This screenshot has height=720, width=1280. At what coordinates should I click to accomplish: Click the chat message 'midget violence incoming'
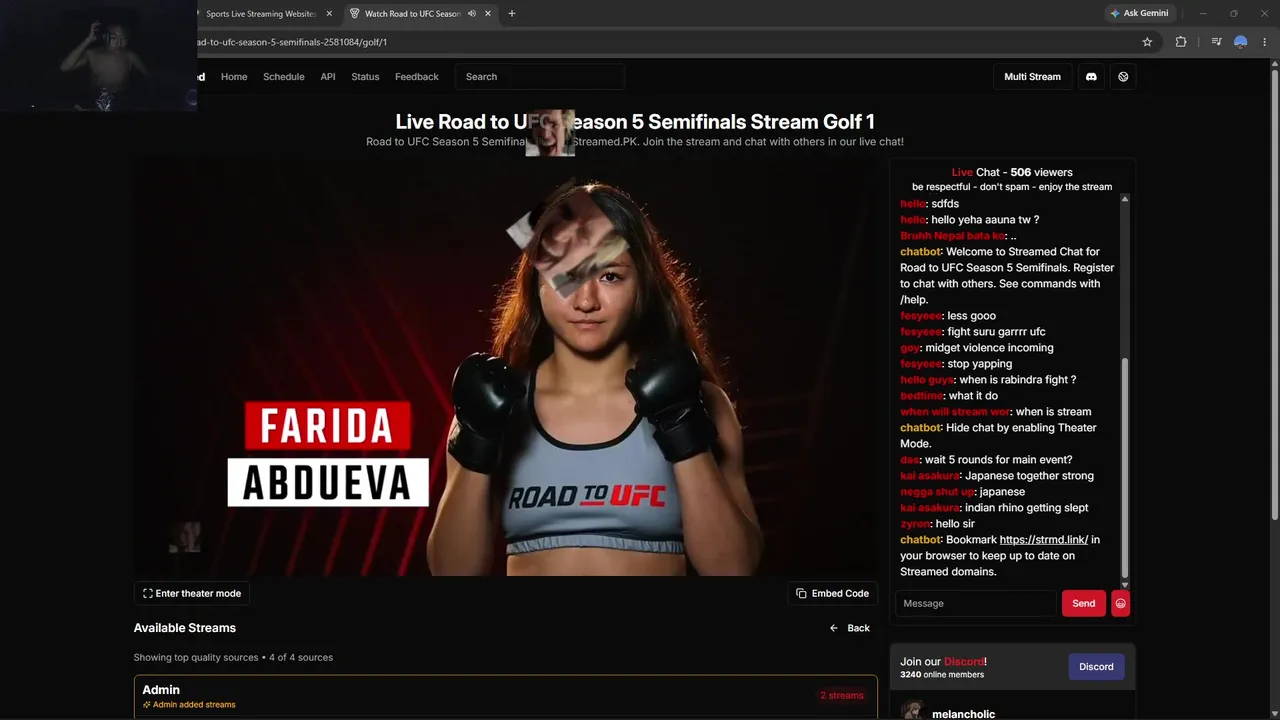(989, 348)
